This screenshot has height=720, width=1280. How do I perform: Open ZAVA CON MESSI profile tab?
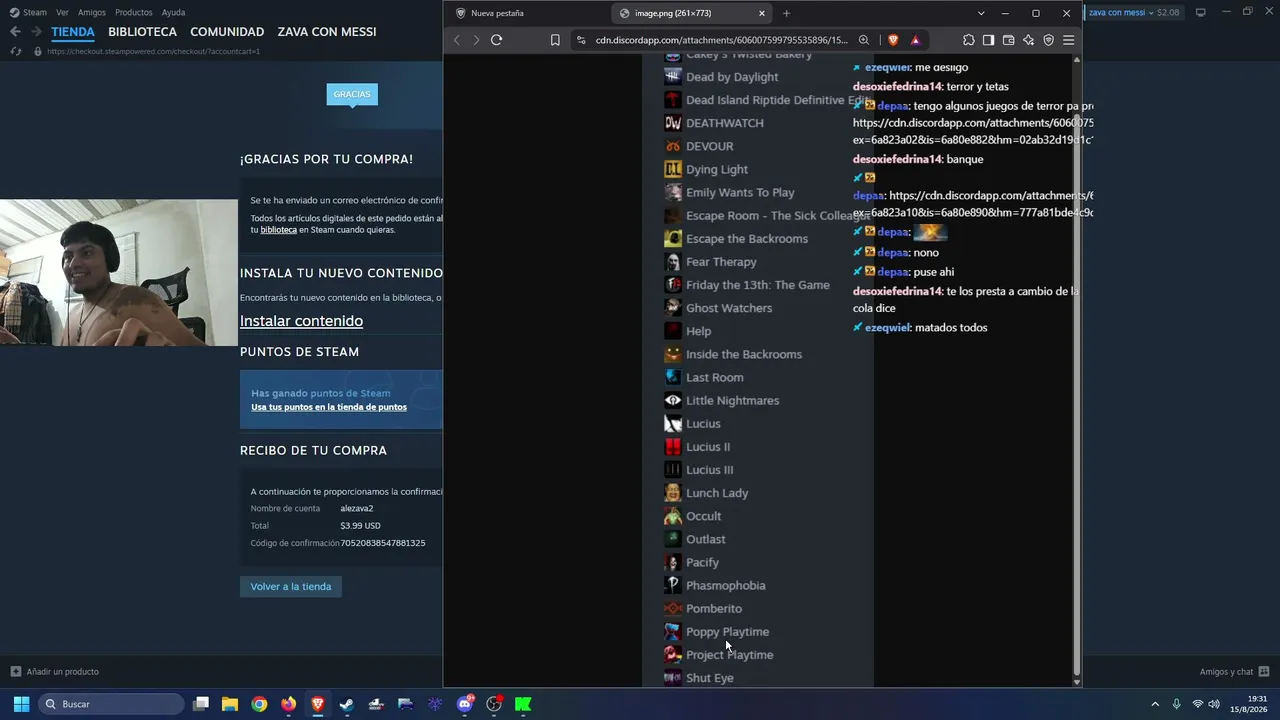coord(327,32)
